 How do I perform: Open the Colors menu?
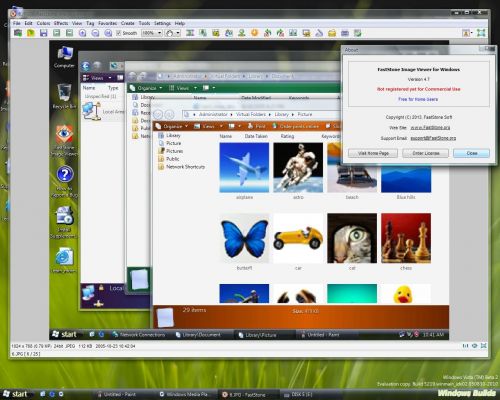[43, 23]
